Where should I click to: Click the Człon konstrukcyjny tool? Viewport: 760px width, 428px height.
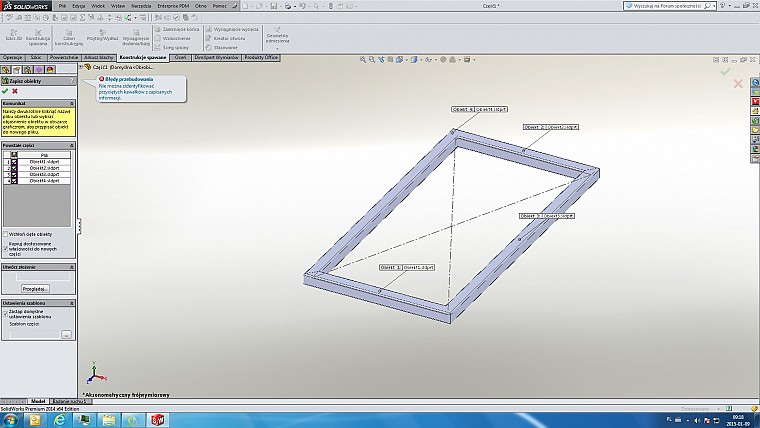(x=69, y=36)
